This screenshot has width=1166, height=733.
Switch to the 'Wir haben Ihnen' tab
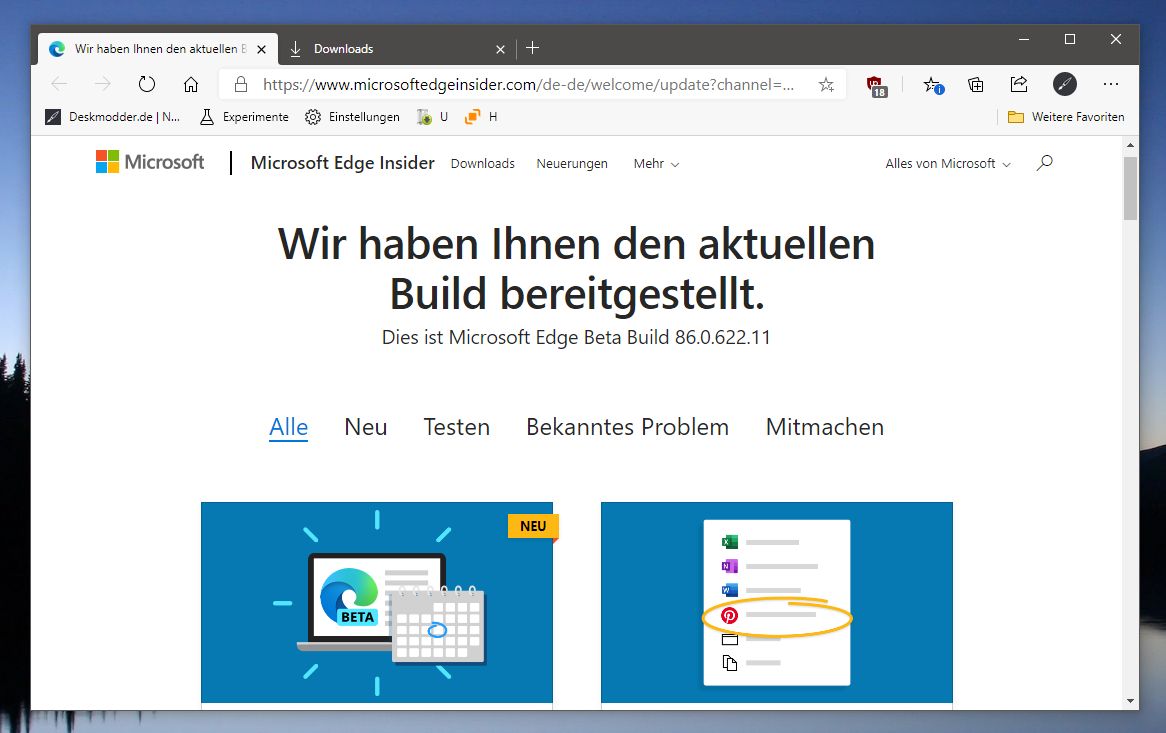[158, 49]
